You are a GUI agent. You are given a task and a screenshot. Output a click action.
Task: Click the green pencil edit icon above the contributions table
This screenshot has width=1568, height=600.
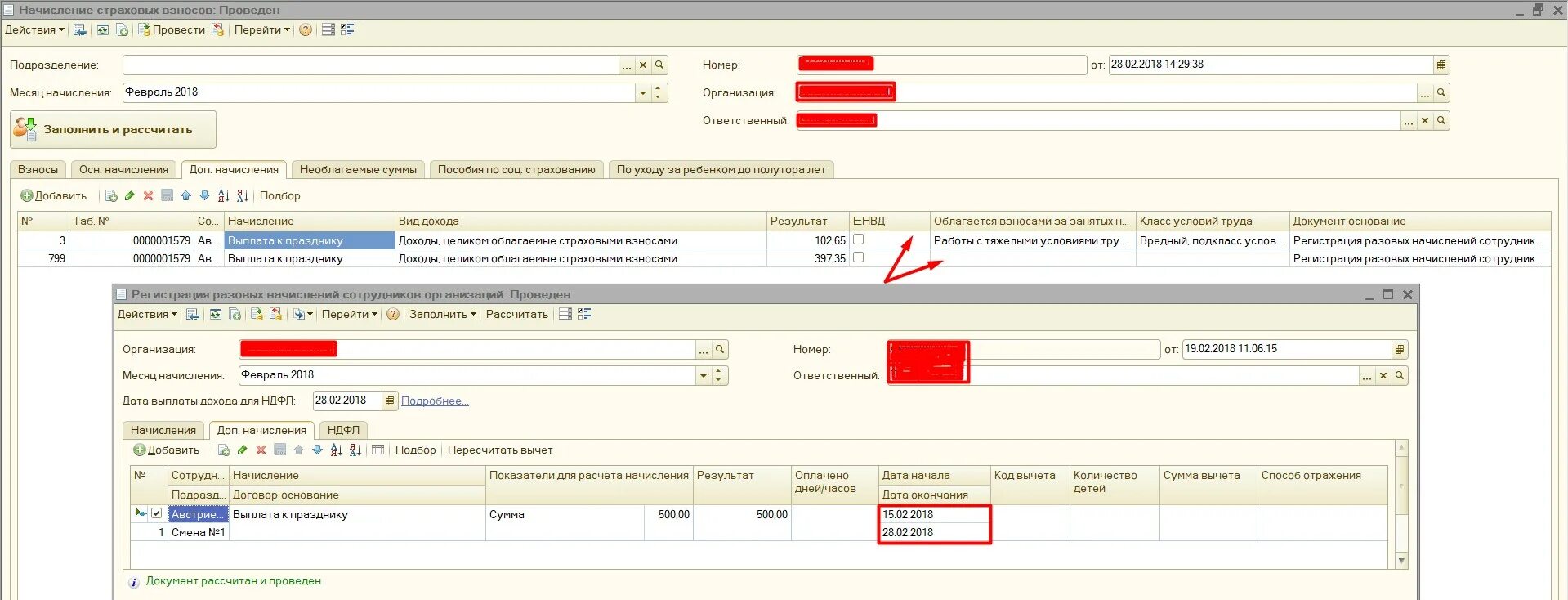click(129, 195)
